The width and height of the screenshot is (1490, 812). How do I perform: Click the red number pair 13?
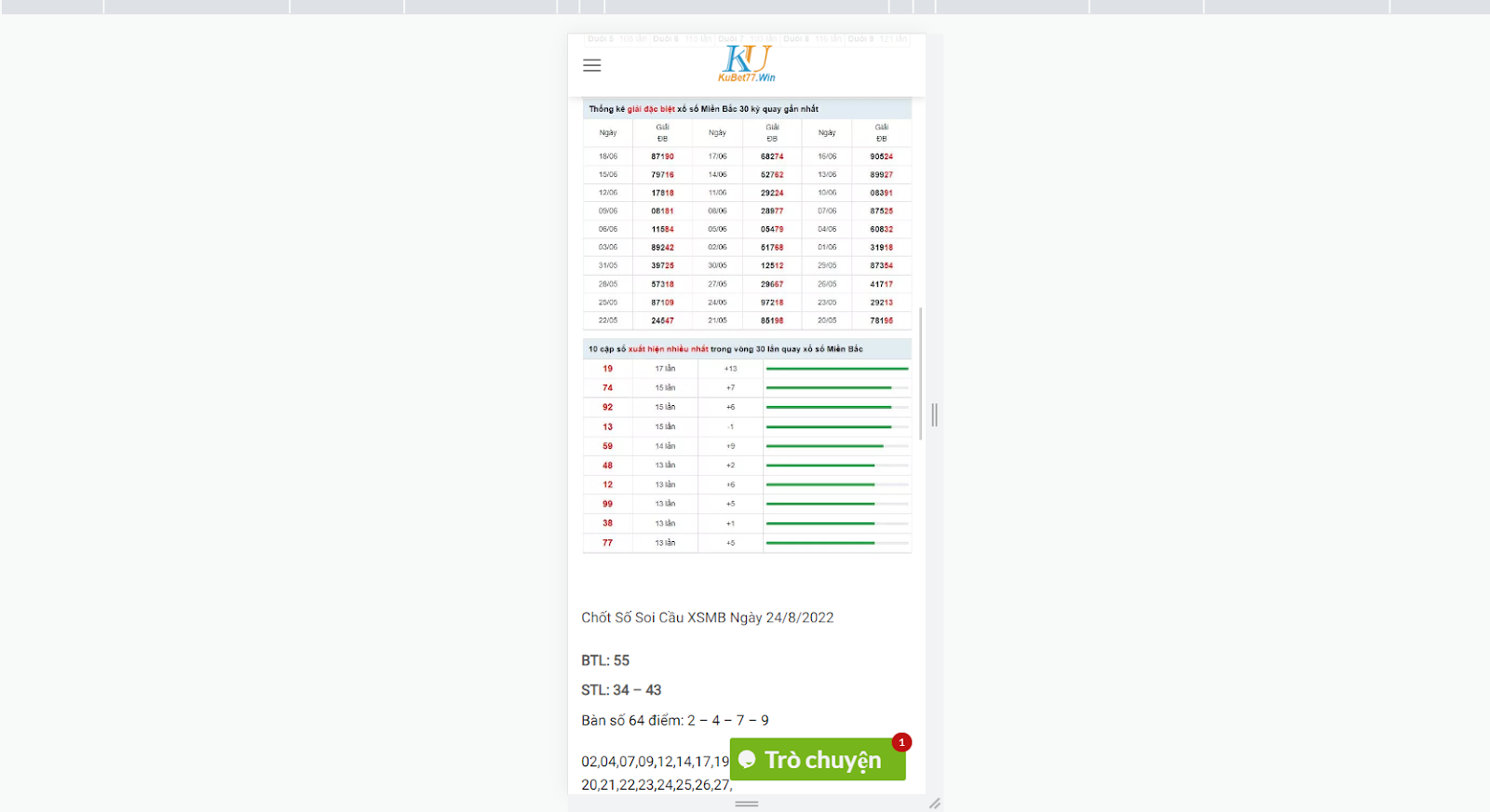[x=607, y=426]
